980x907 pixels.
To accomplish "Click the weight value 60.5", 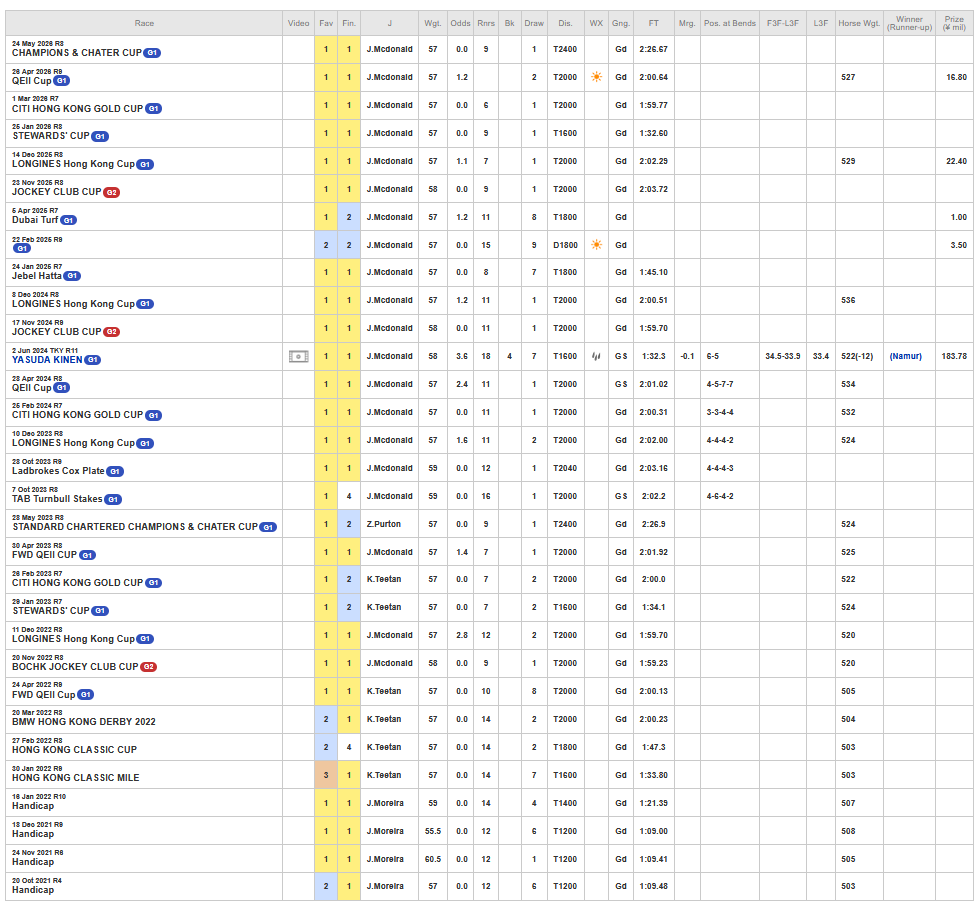I will (x=432, y=859).
